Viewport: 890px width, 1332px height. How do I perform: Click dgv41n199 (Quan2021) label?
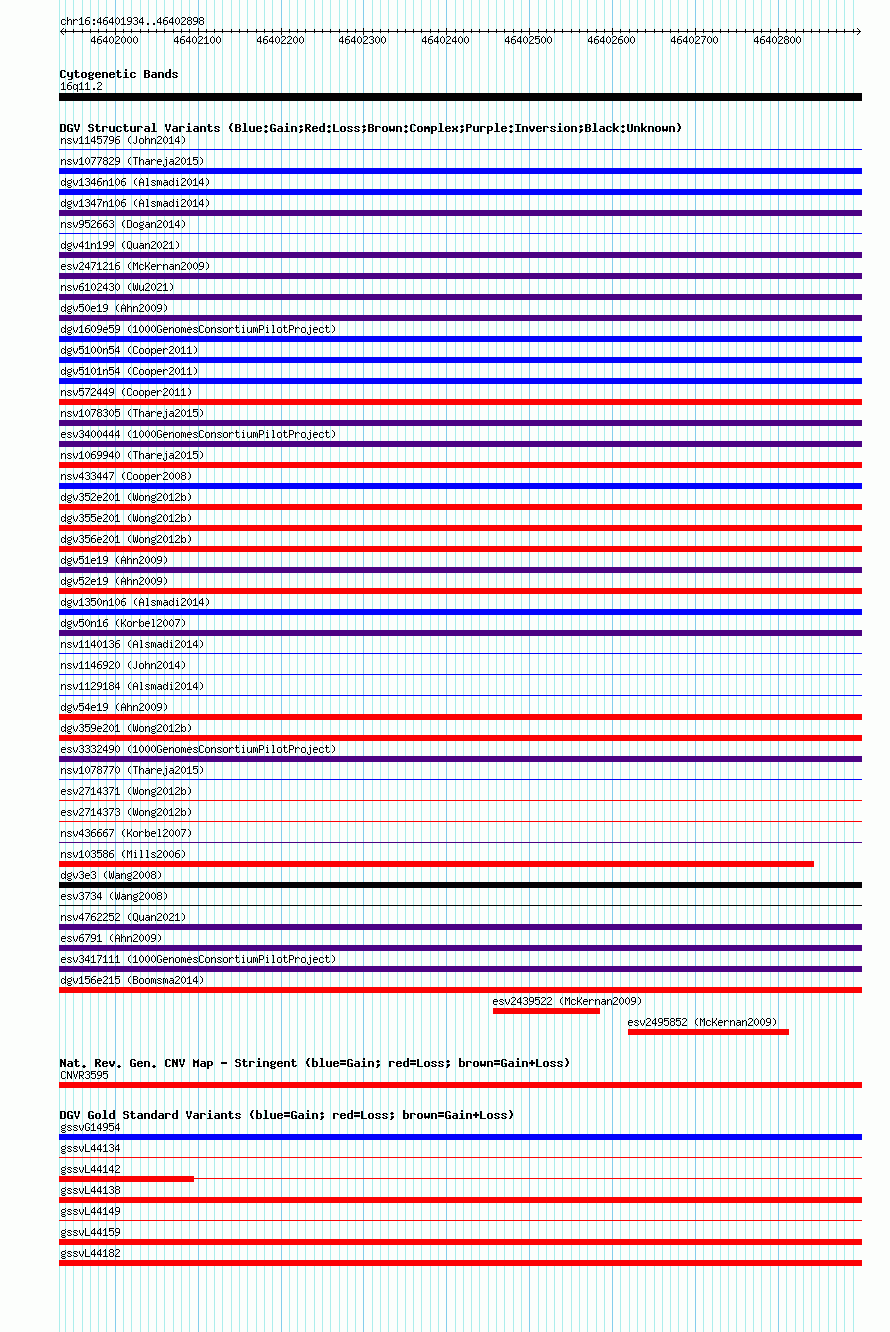120,245
